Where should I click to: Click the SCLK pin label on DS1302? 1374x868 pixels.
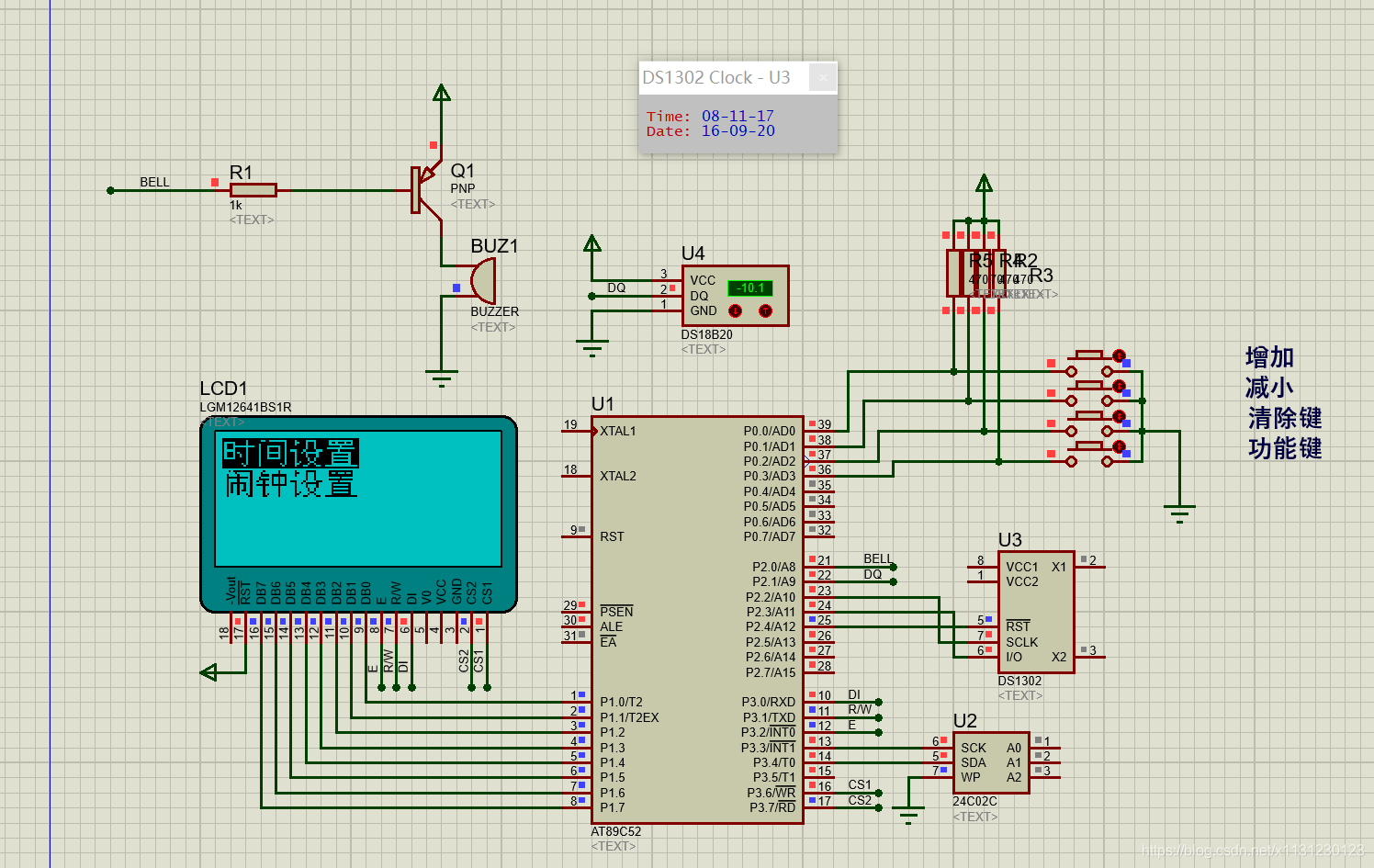click(1021, 642)
